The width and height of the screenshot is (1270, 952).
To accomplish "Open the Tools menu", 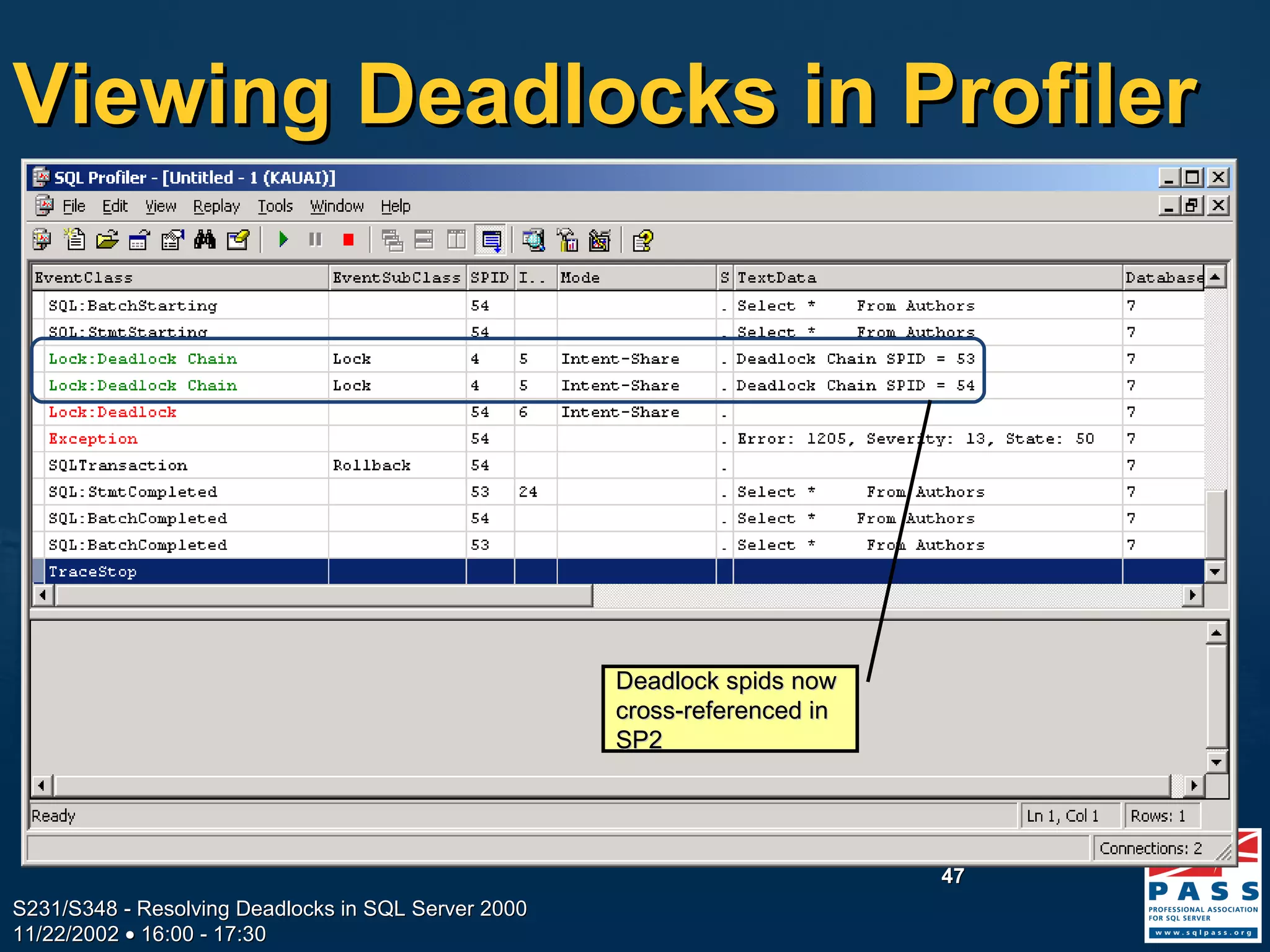I will pyautogui.click(x=275, y=206).
